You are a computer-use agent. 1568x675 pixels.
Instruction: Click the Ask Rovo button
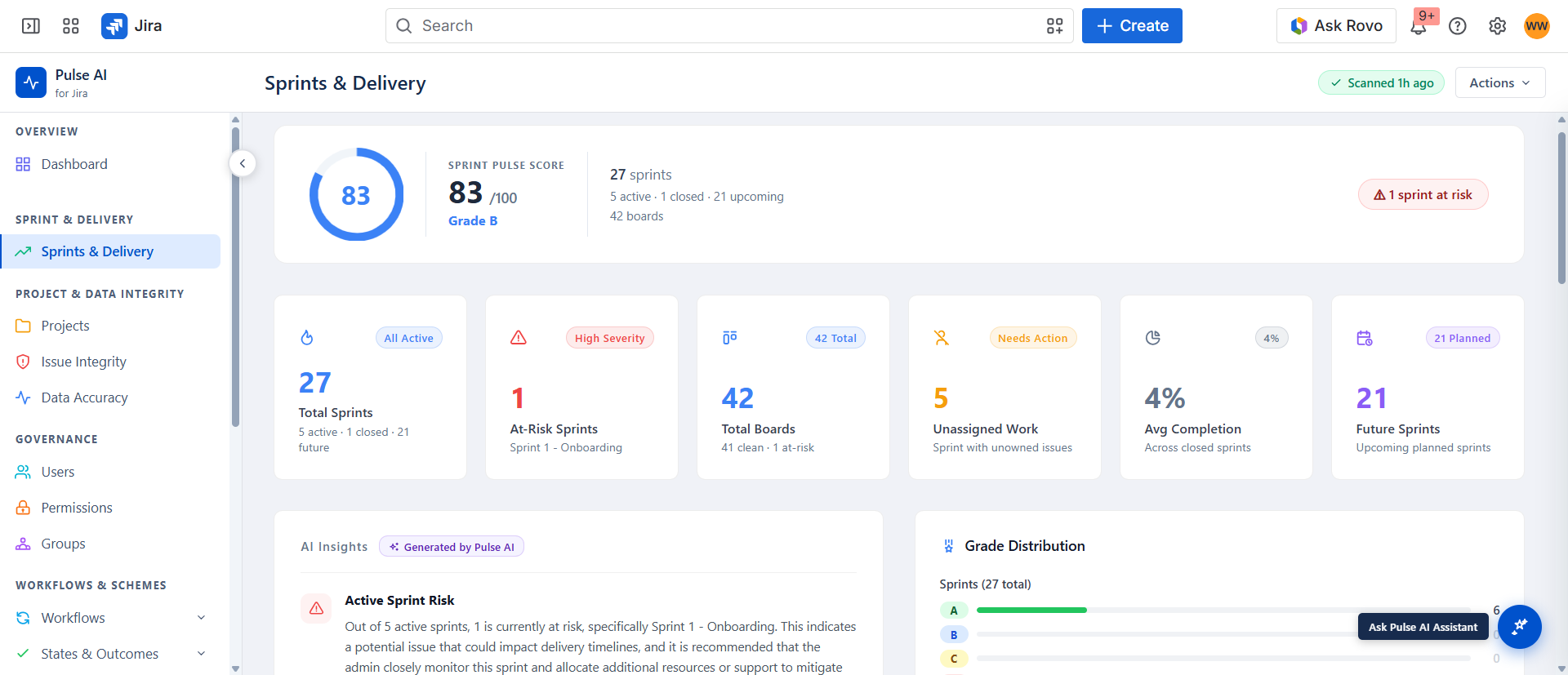(x=1336, y=26)
